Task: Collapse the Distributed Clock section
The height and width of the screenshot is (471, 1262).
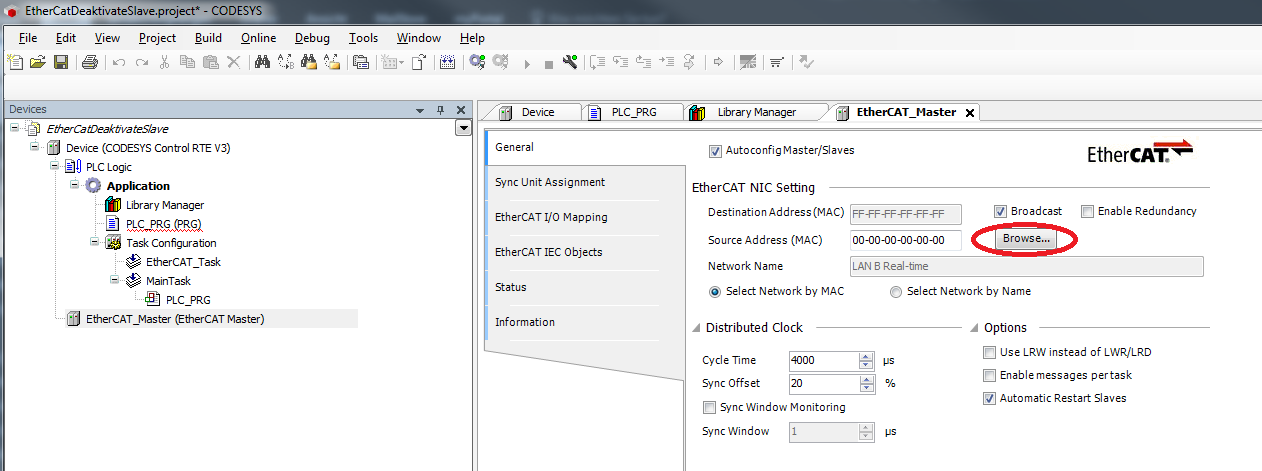Action: point(696,328)
